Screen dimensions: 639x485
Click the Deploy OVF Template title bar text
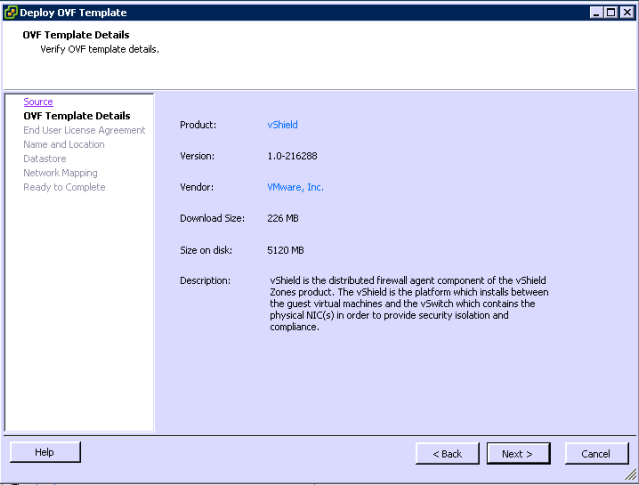point(72,11)
